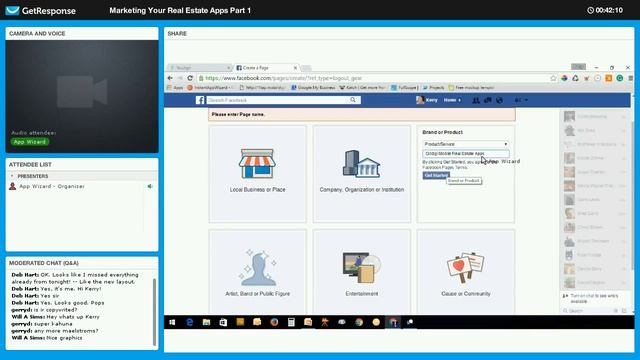This screenshot has height=360, width=640.
Task: Click the chat sidebar search field
Action: coord(588,311)
